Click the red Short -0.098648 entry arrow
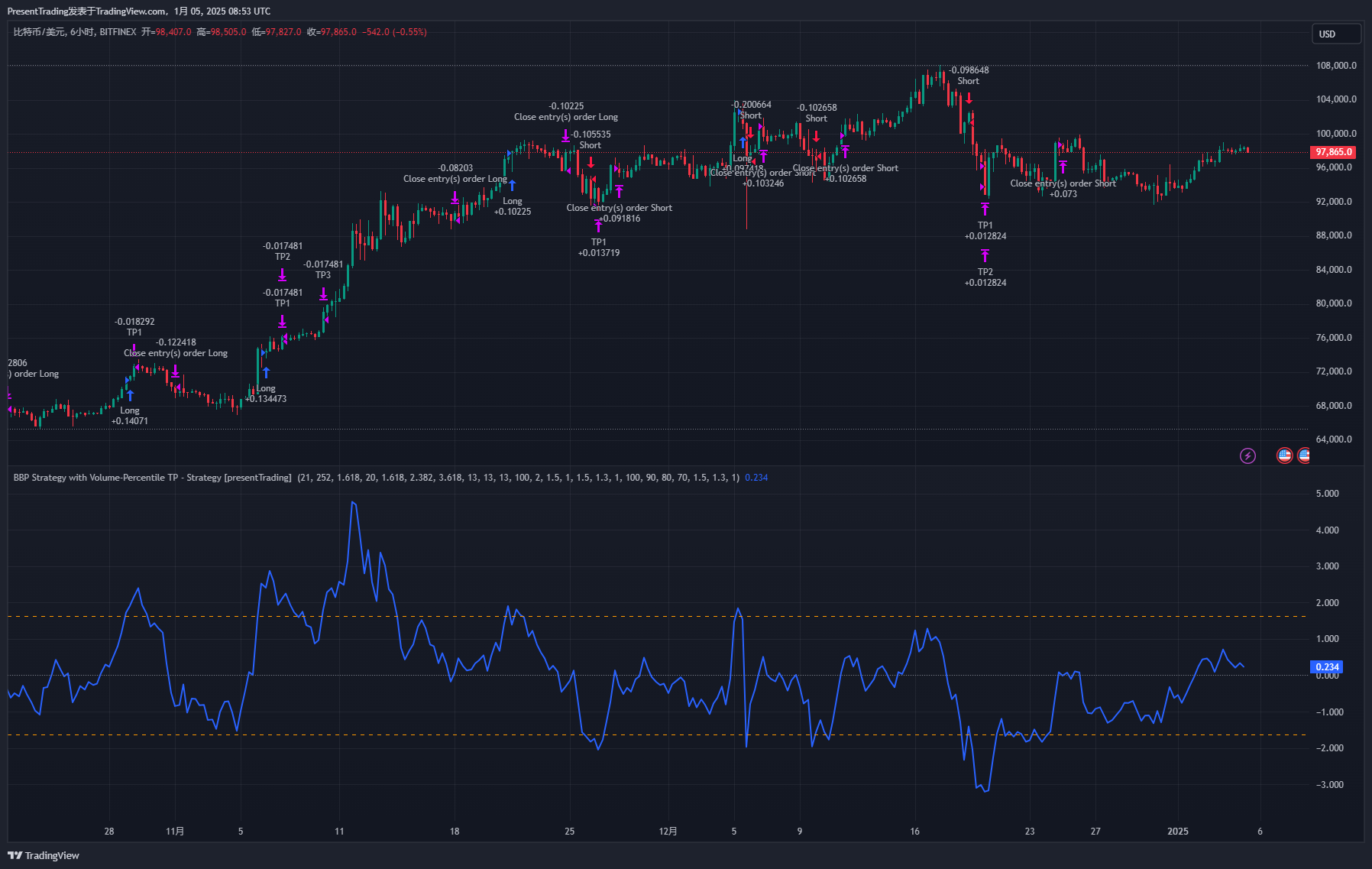Viewport: 1372px width, 869px height. 969,98
